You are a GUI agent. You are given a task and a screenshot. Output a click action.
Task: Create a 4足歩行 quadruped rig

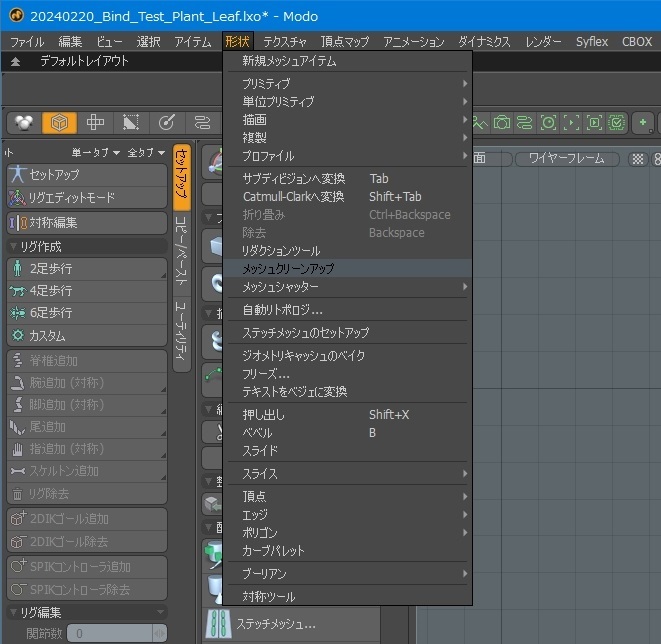(x=87, y=290)
